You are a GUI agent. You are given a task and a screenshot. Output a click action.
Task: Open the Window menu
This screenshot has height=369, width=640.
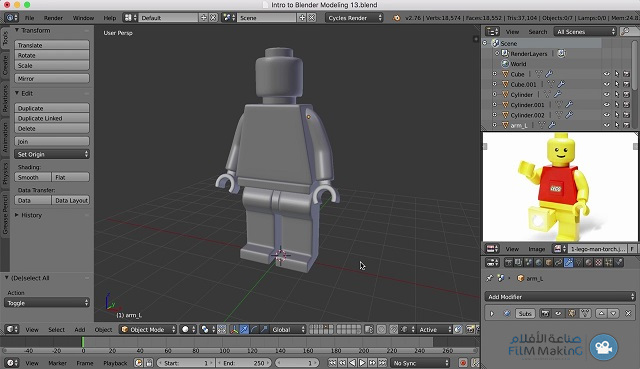point(83,18)
